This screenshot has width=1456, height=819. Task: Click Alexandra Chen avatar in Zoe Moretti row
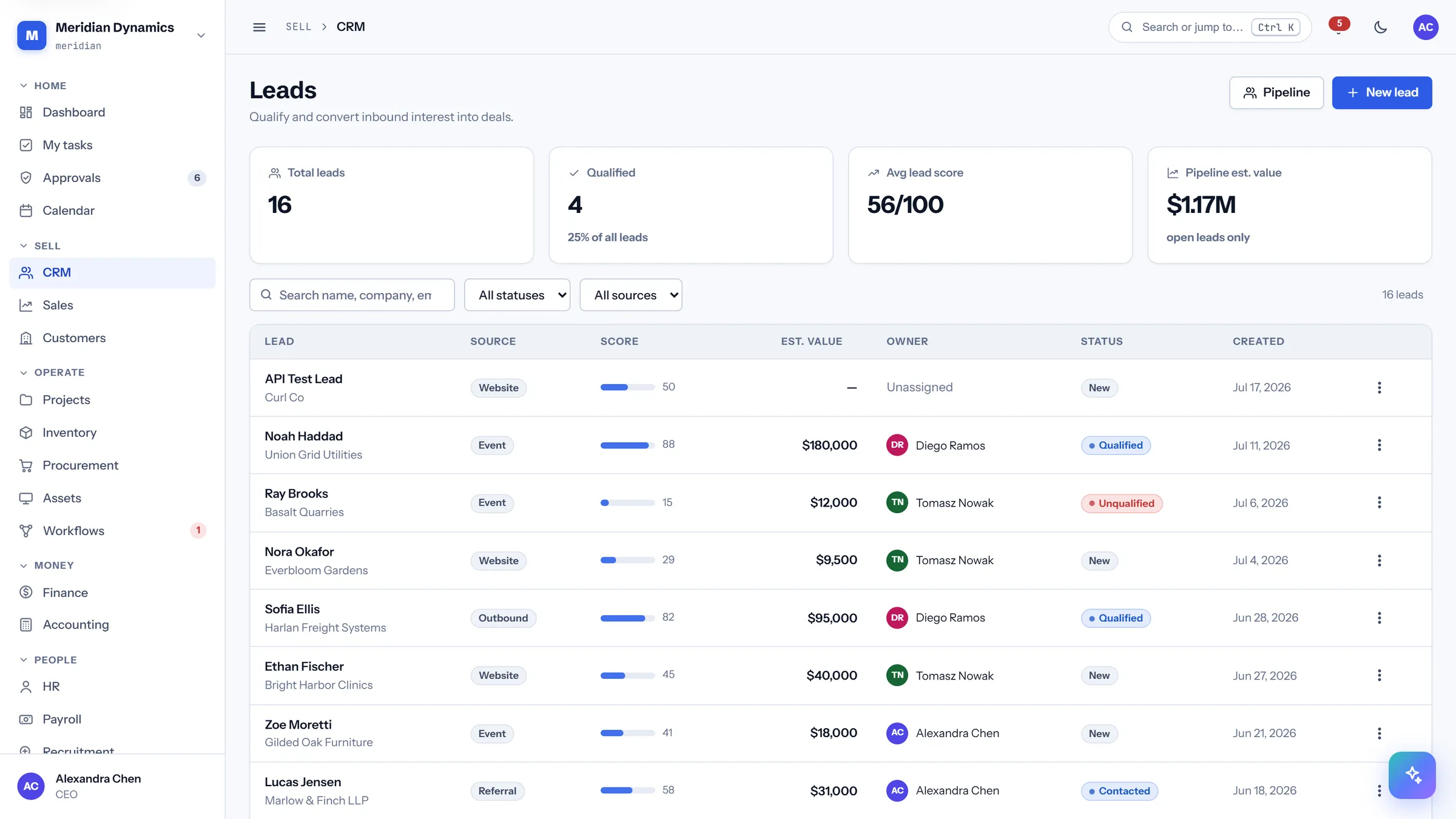pyautogui.click(x=897, y=733)
